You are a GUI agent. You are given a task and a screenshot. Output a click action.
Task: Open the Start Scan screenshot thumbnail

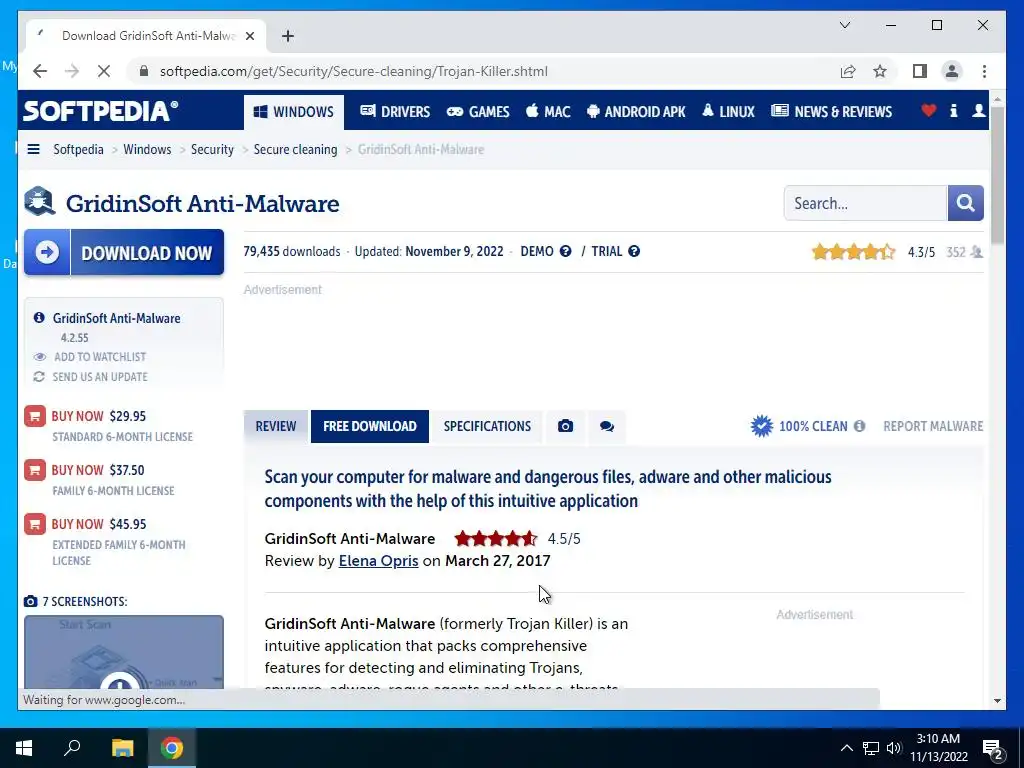click(124, 652)
